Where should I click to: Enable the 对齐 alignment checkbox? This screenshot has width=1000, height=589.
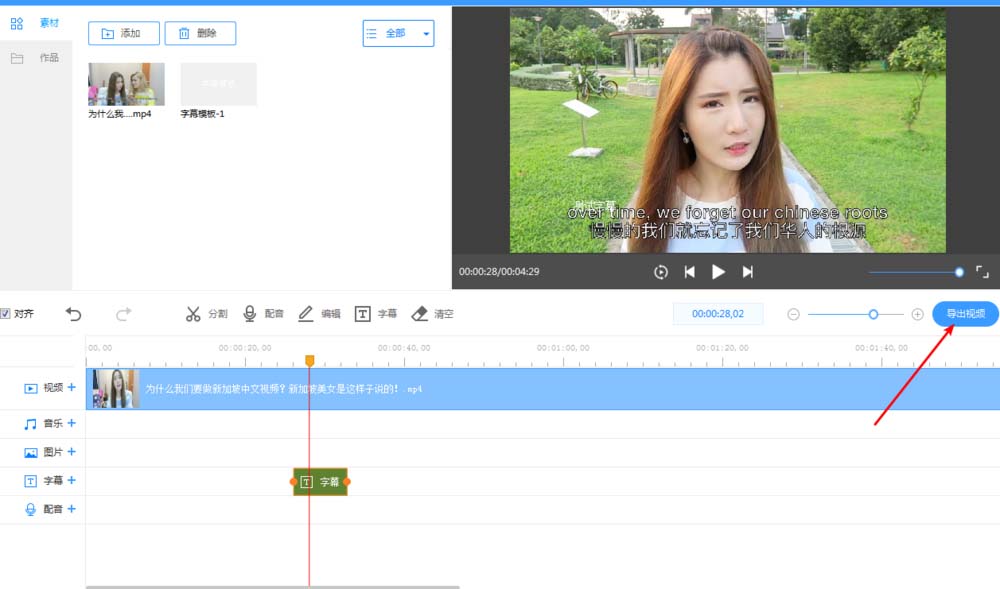(x=8, y=313)
